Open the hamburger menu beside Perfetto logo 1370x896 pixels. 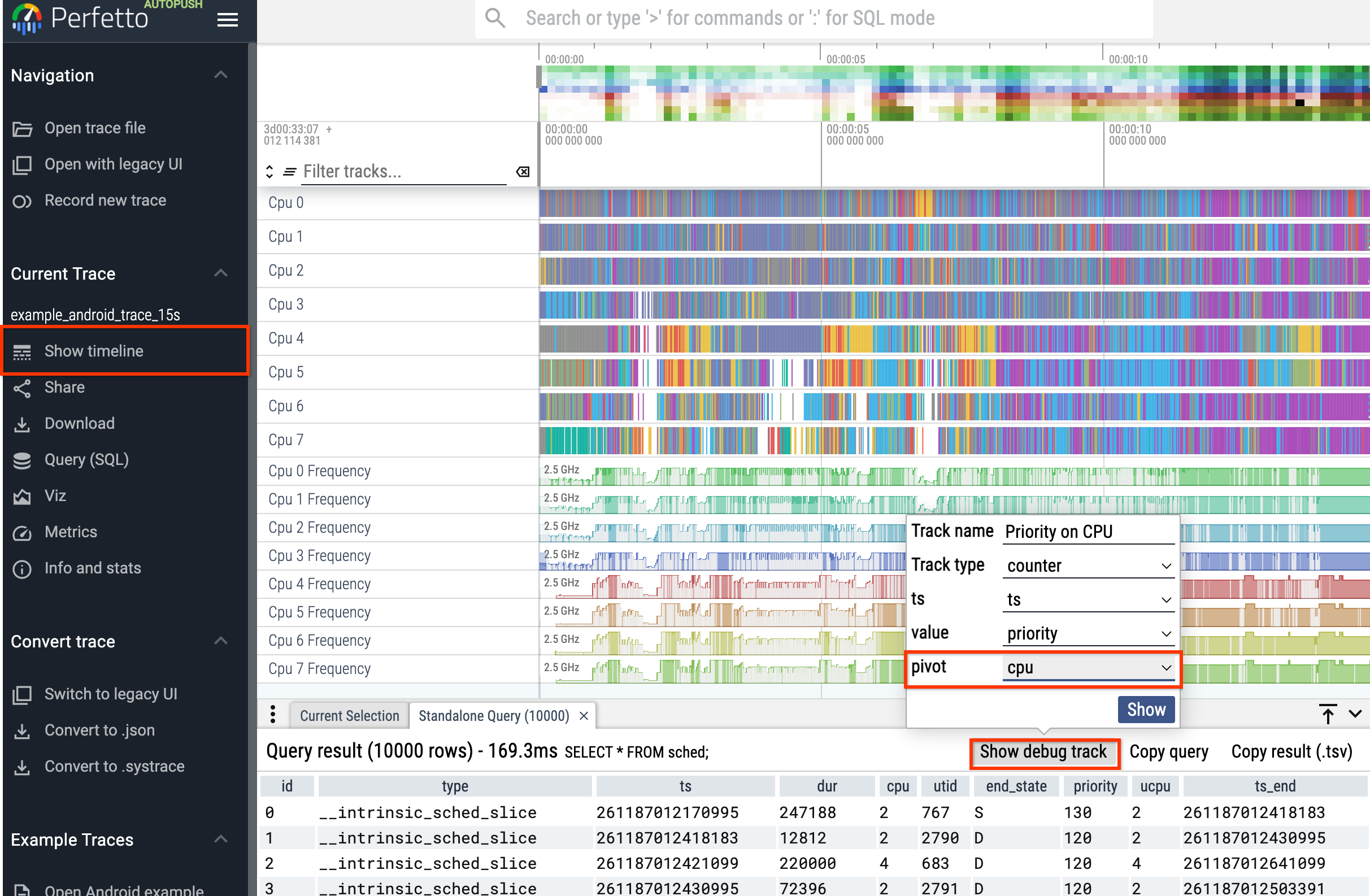[227, 19]
